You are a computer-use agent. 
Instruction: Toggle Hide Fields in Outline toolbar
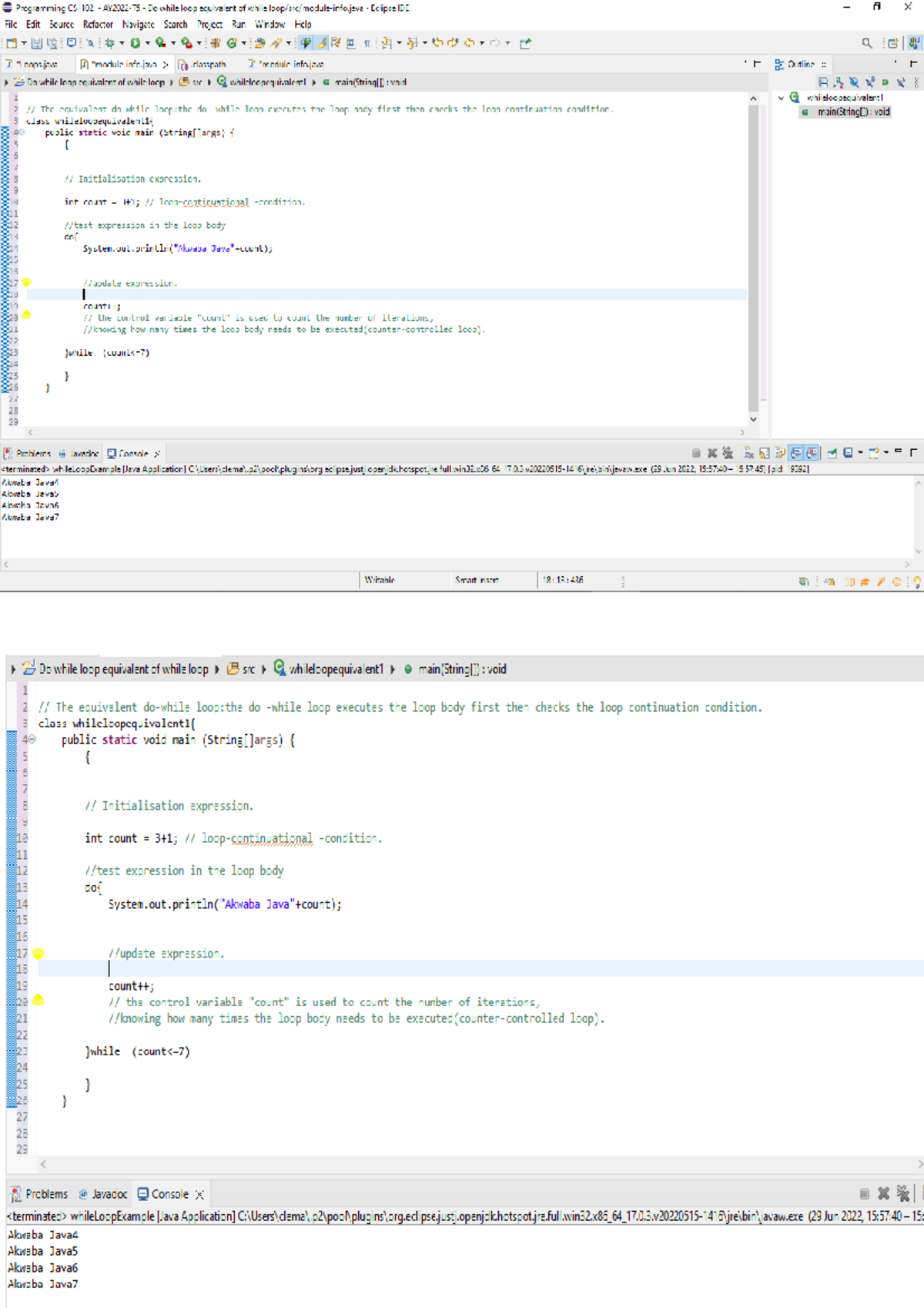(x=854, y=82)
